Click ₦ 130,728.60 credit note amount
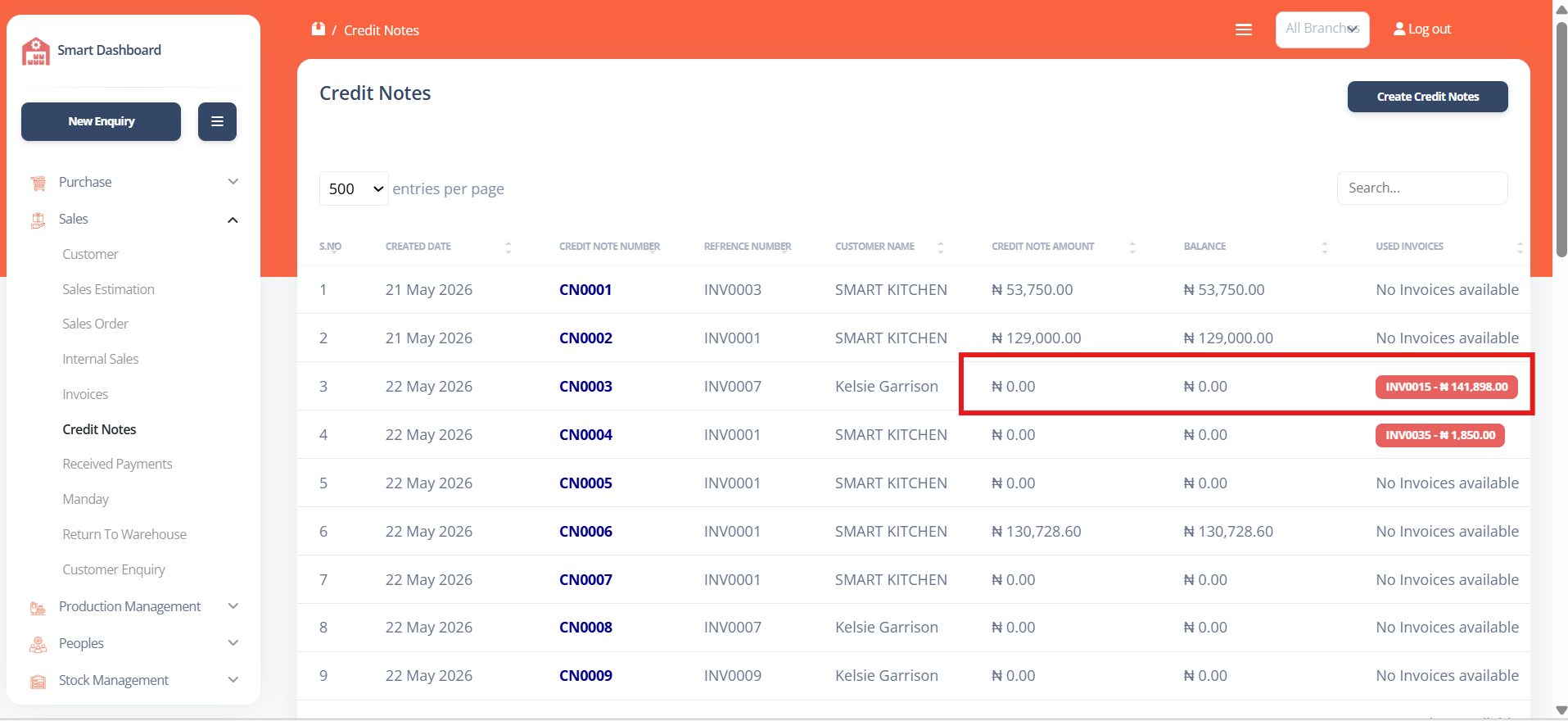This screenshot has width=1568, height=721. click(1036, 531)
